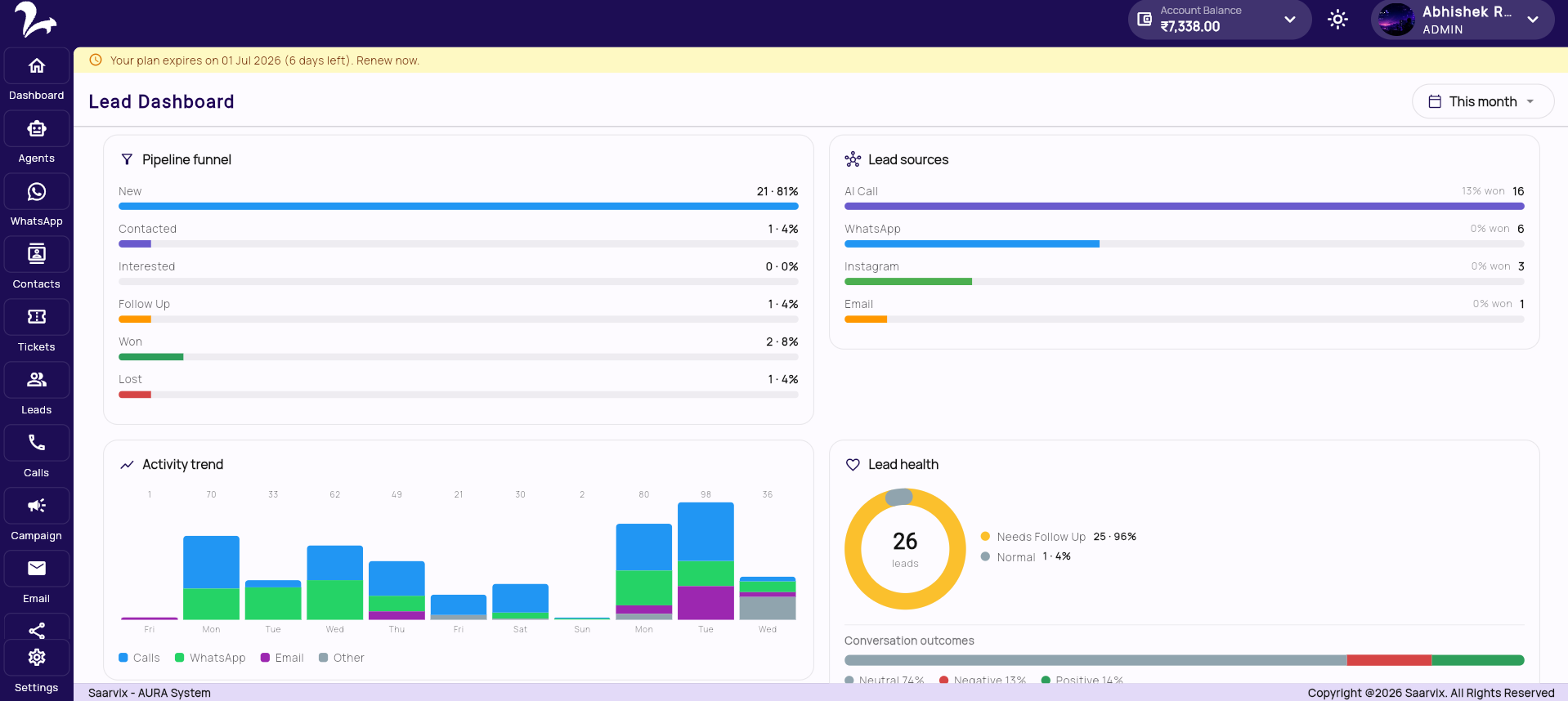Click the funnel icon beside Pipeline funnel

tap(127, 159)
